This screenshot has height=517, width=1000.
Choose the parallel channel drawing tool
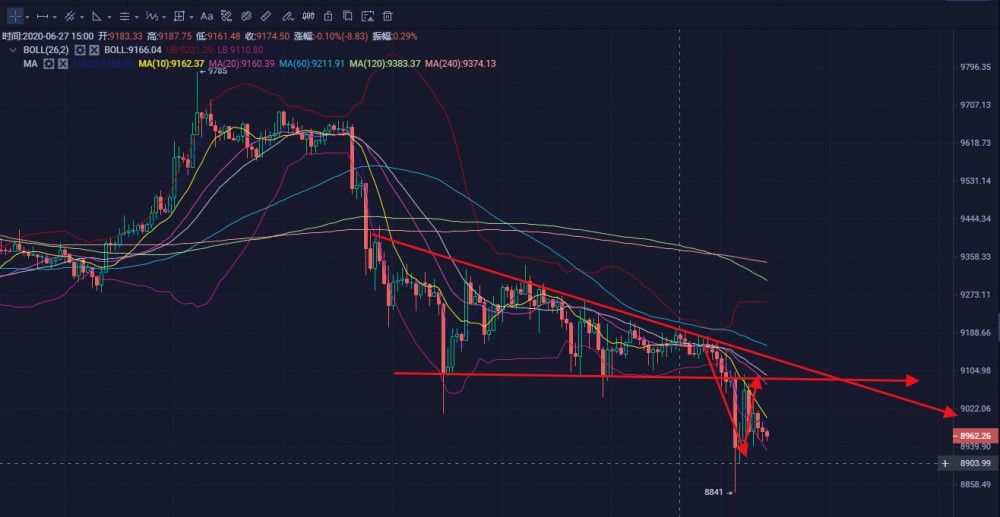coord(70,16)
